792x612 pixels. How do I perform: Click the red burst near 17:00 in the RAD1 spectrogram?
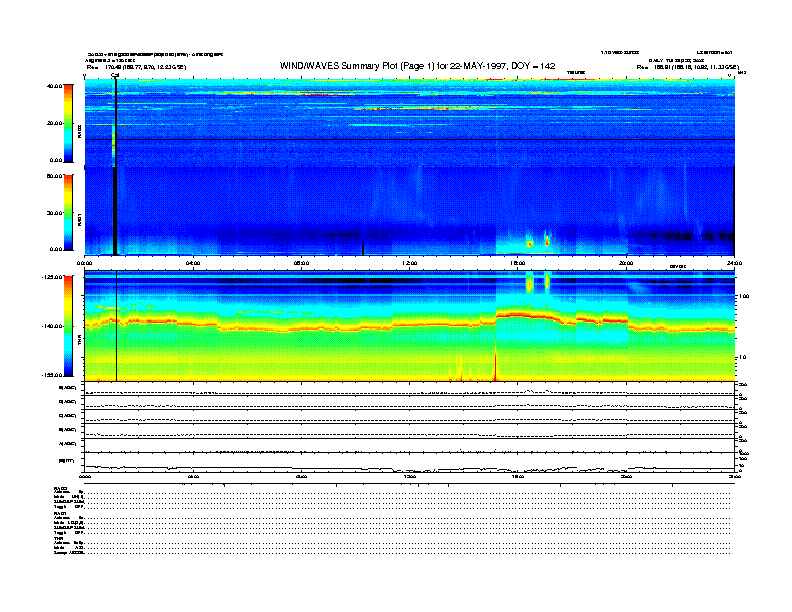547,240
